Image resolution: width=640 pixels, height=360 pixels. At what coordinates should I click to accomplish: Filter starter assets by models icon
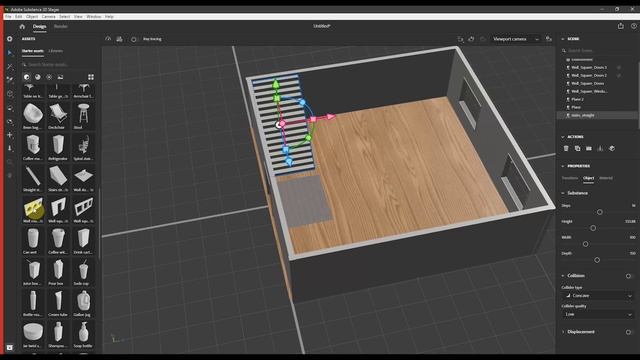tap(27, 77)
